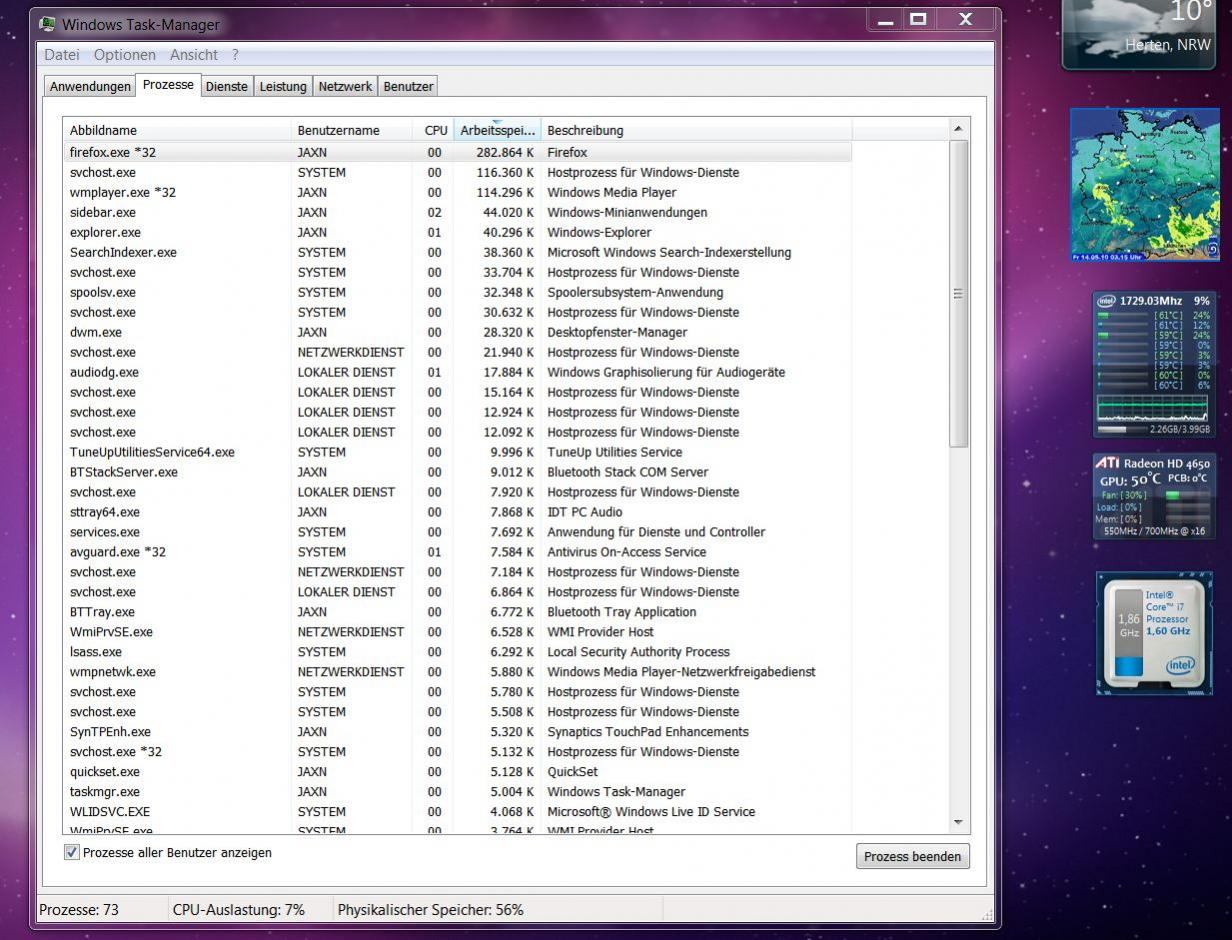Click 'Desktopfenster-Manager' description text

[x=617, y=332]
